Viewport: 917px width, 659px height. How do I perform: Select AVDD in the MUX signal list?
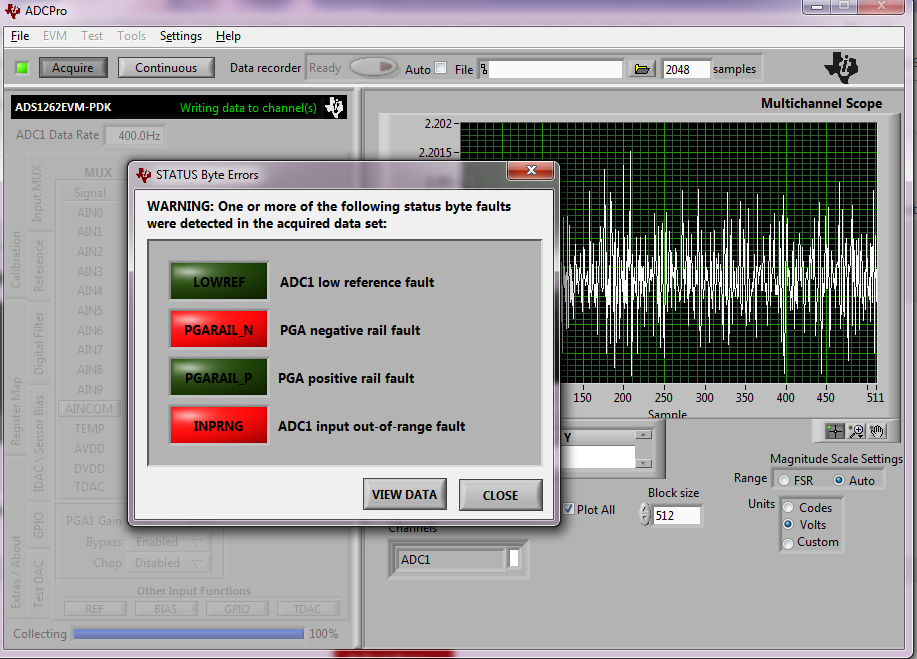(89, 448)
